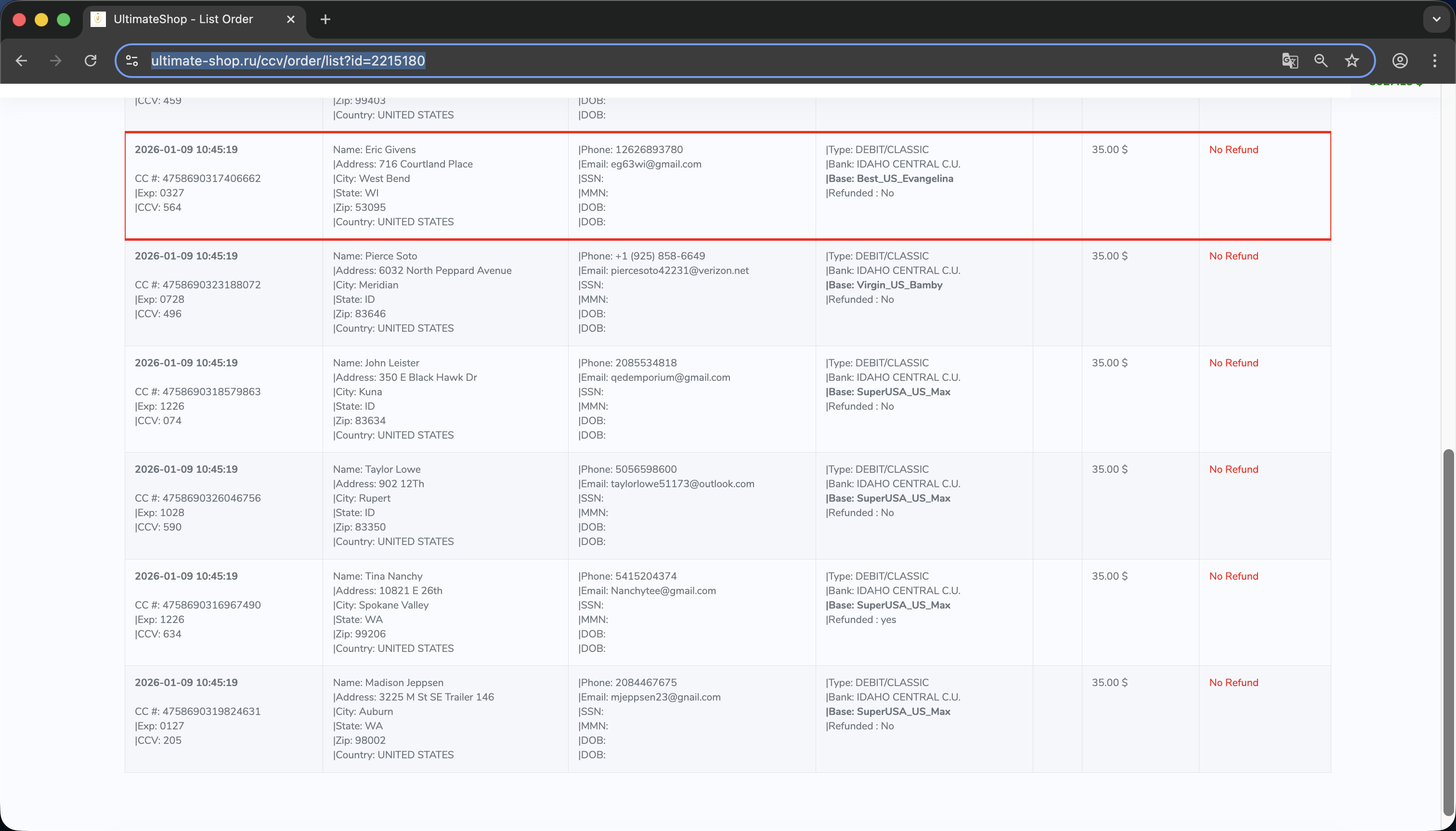The width and height of the screenshot is (1456, 831).
Task: Click the Base: Virgin_US_Bamby label
Action: tap(884, 285)
